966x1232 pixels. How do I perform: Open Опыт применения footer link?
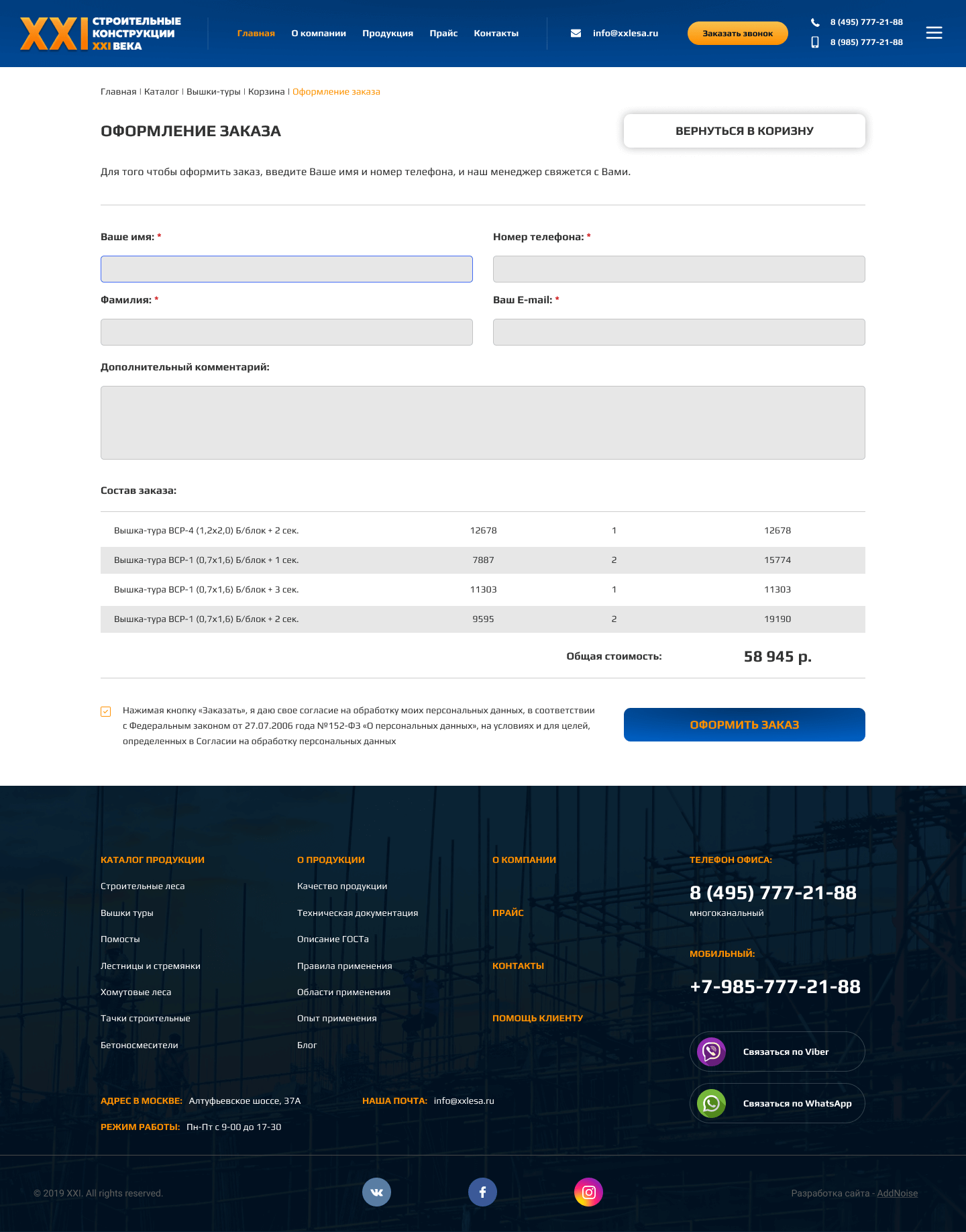[337, 1019]
